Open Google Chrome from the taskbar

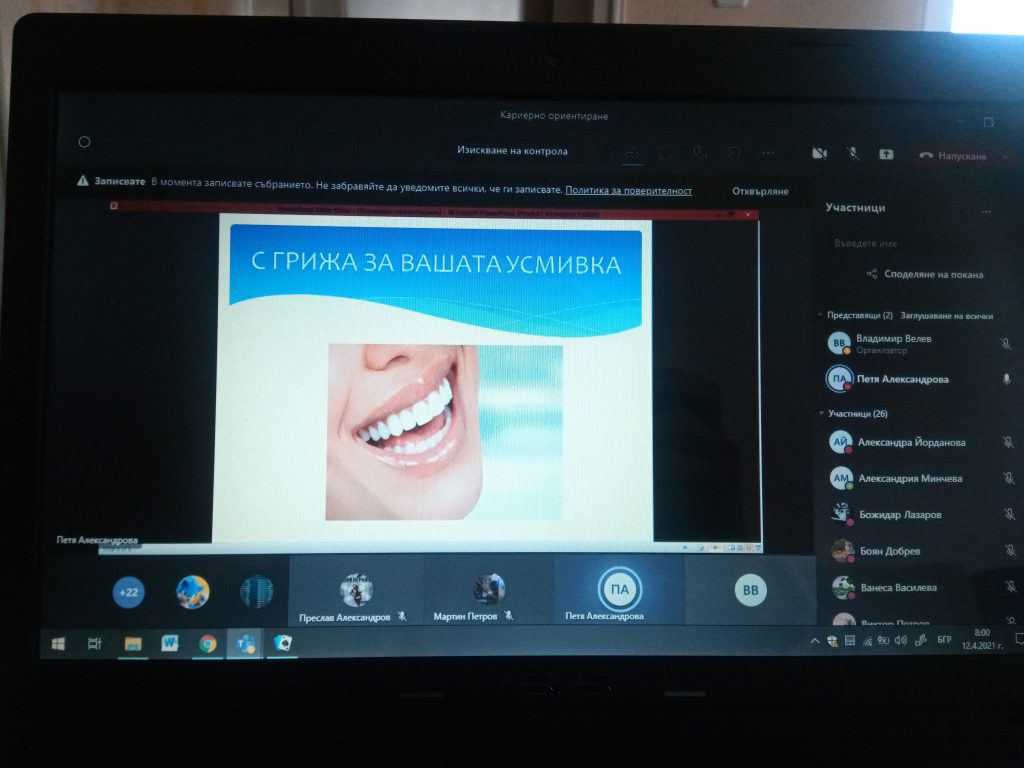click(x=207, y=644)
